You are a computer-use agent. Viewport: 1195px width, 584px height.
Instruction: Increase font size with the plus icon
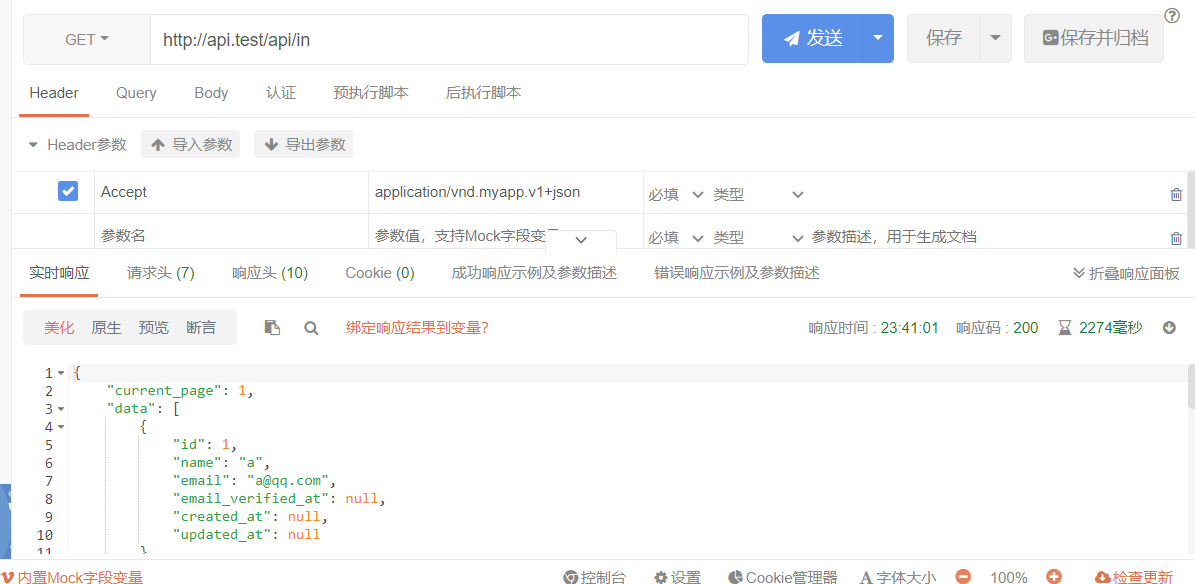coord(1054,577)
